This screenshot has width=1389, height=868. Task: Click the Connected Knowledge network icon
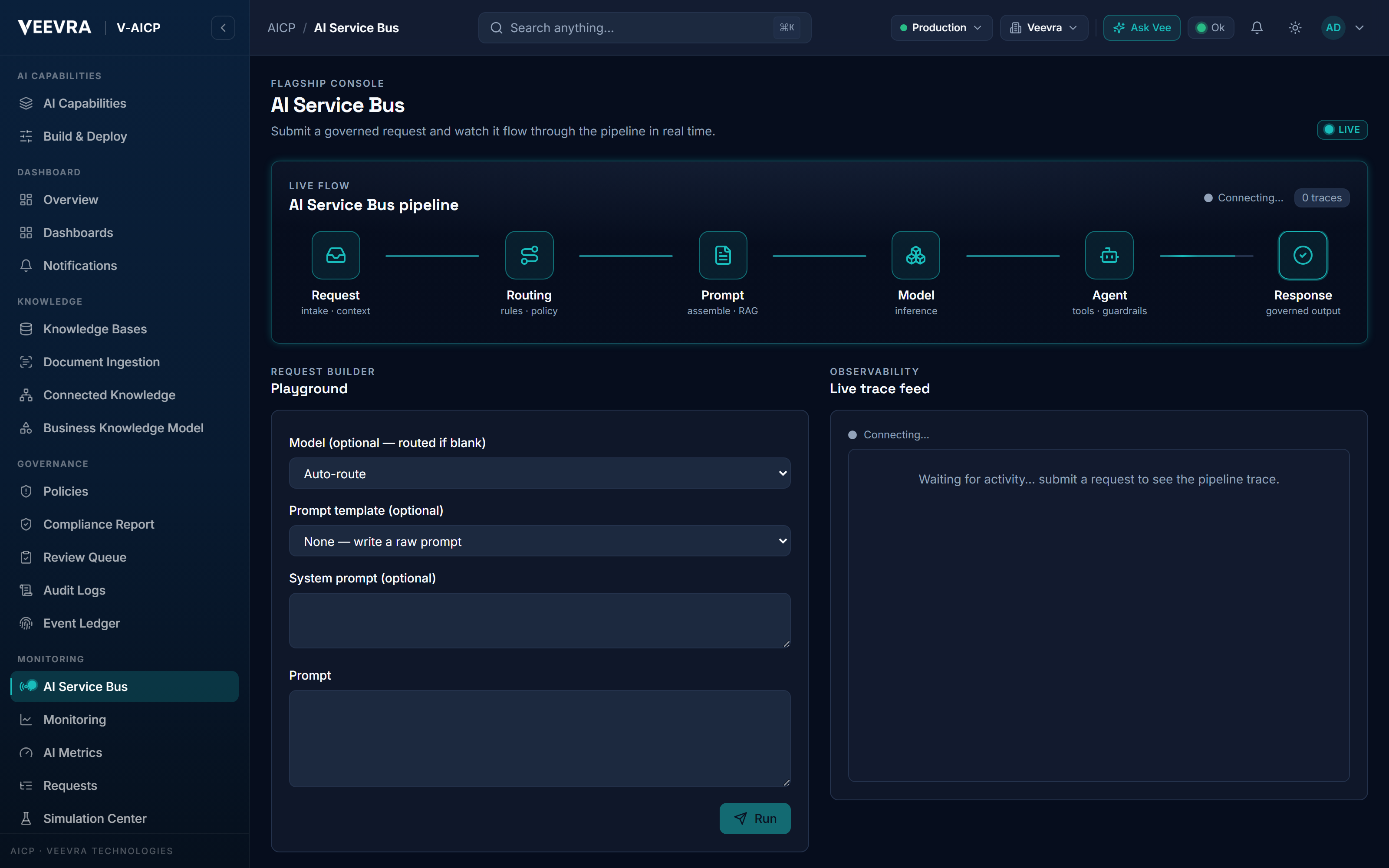click(x=26, y=395)
